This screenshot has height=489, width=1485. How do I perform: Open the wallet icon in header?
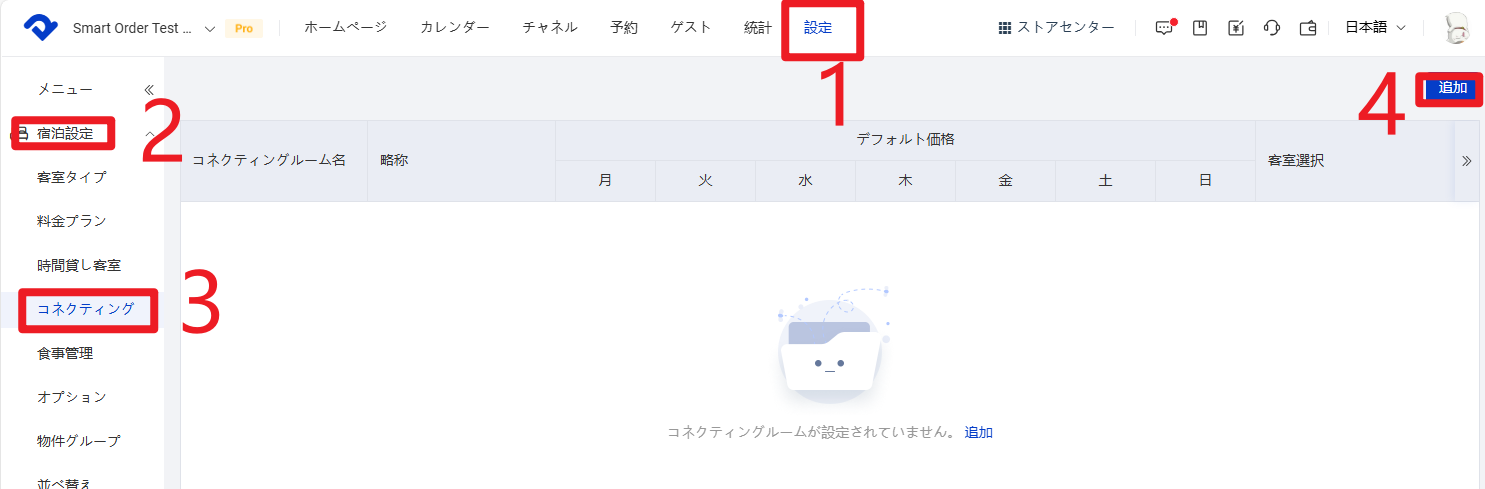point(1308,28)
